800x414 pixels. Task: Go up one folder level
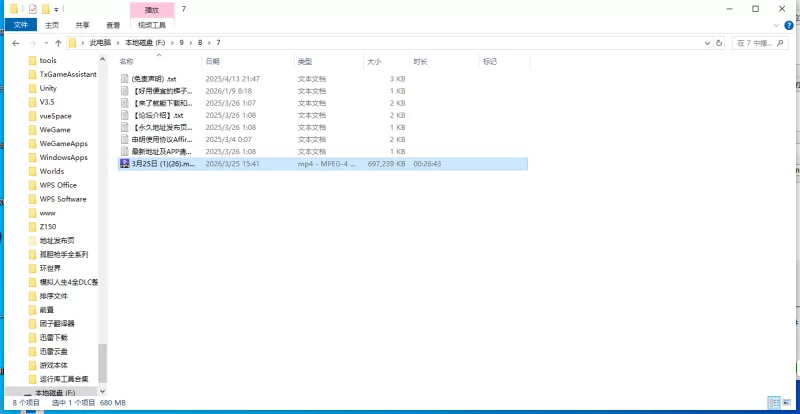point(58,43)
